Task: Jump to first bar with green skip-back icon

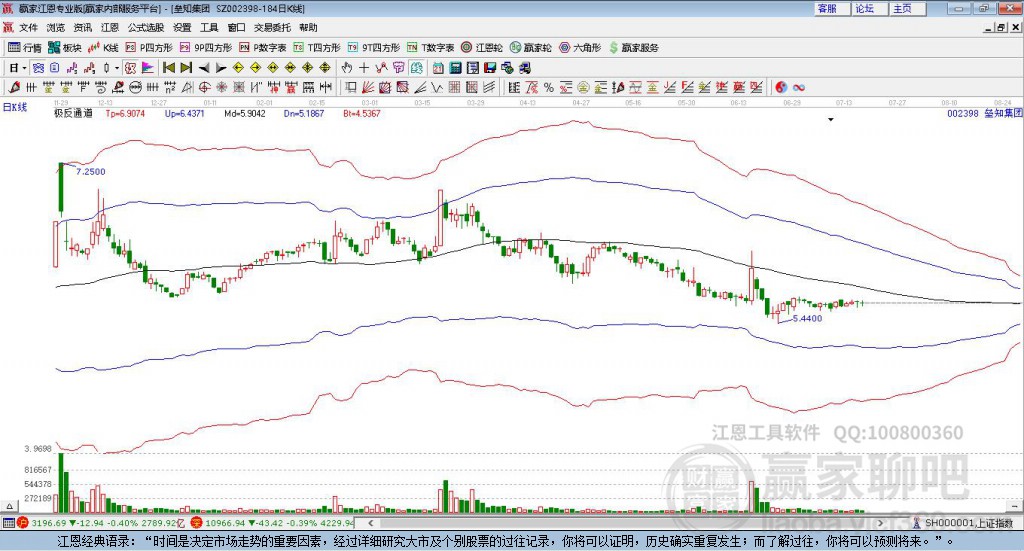Action: coord(169,68)
